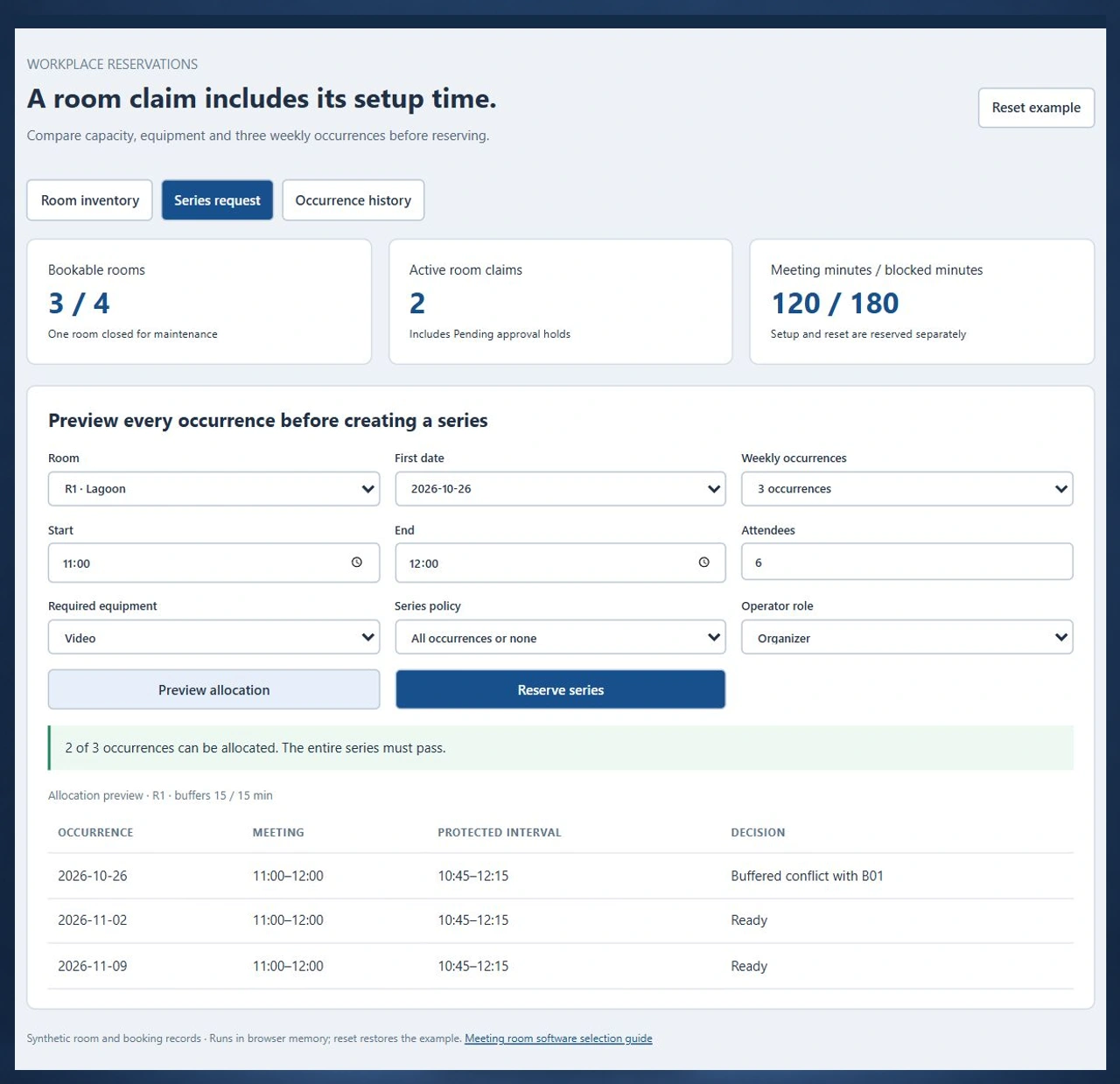Click the 2026-11-02 occurrence cell
Image resolution: width=1120 pixels, height=1084 pixels.
93,920
